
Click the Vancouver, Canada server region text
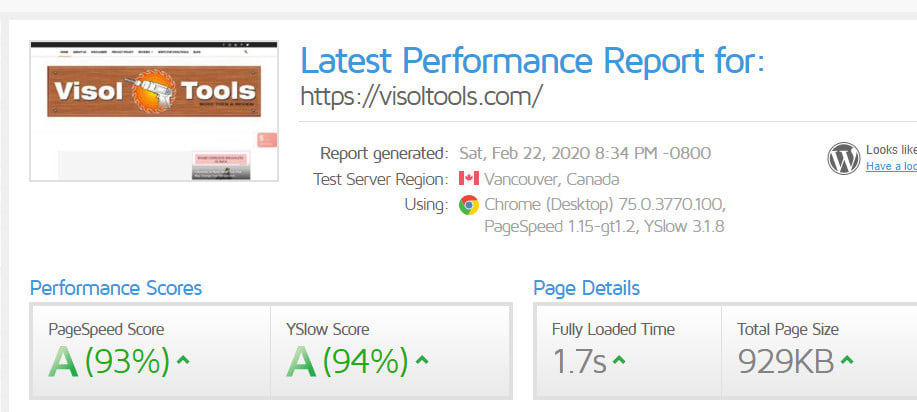coord(551,179)
